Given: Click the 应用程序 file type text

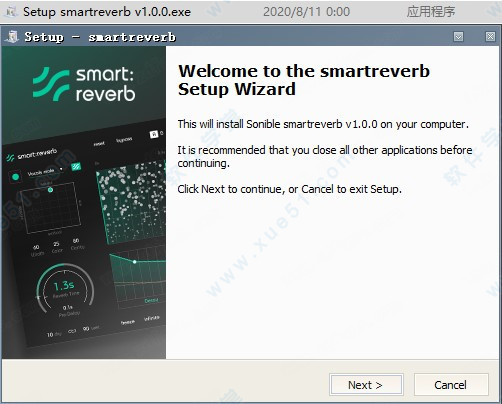Looking at the screenshot, I should point(431,12).
